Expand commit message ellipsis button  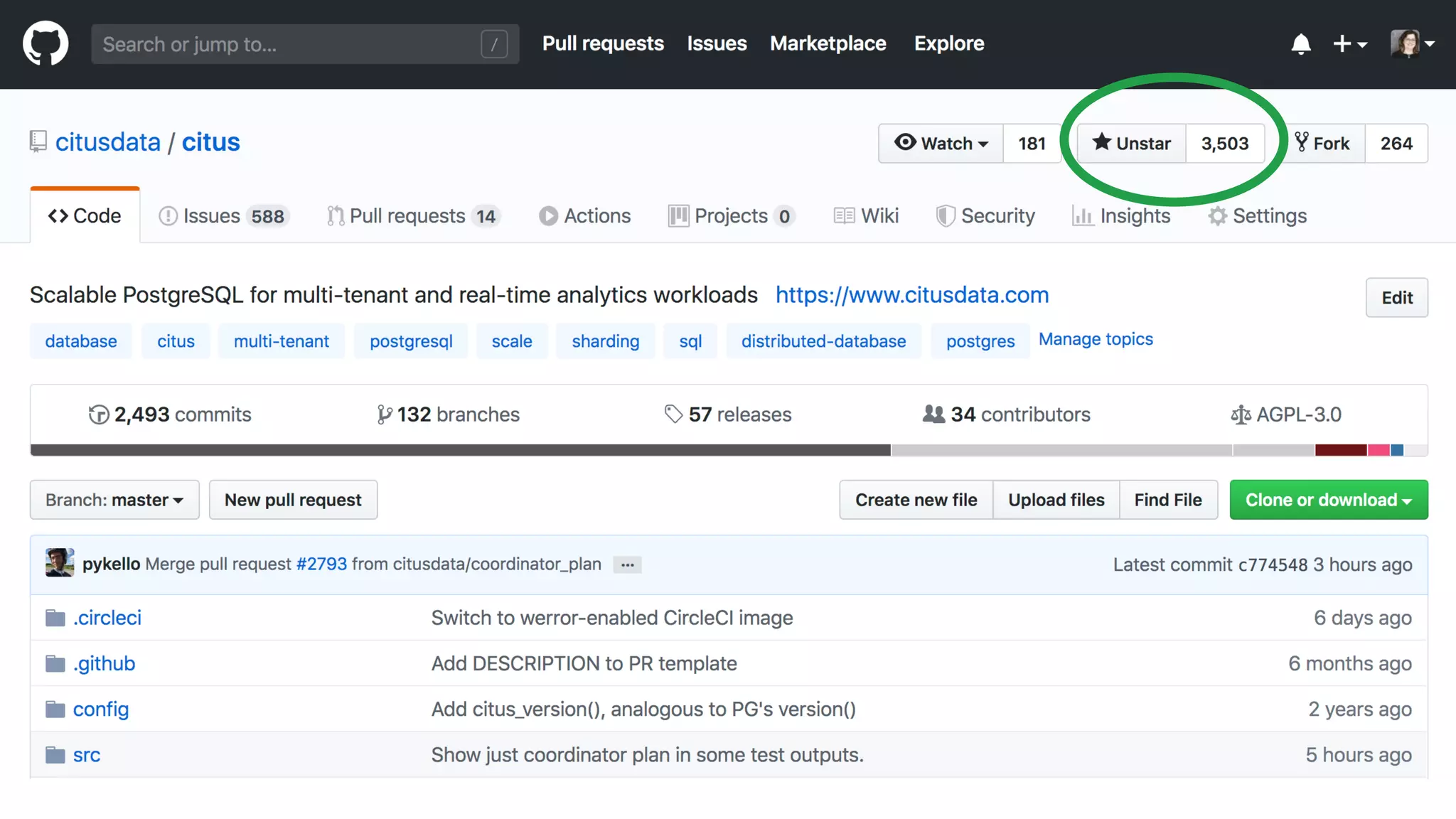(627, 564)
